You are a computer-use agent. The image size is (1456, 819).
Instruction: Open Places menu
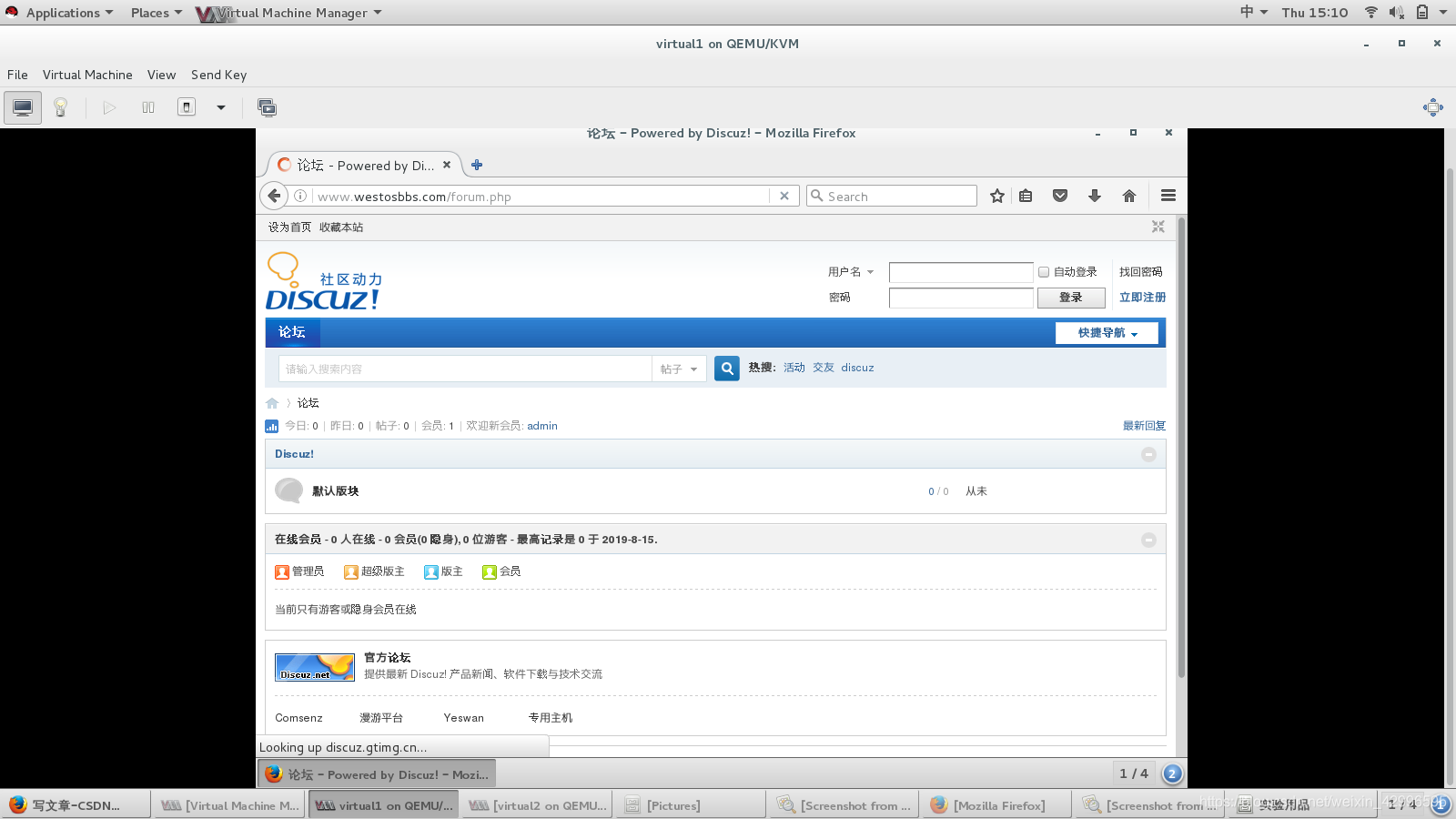pos(157,13)
